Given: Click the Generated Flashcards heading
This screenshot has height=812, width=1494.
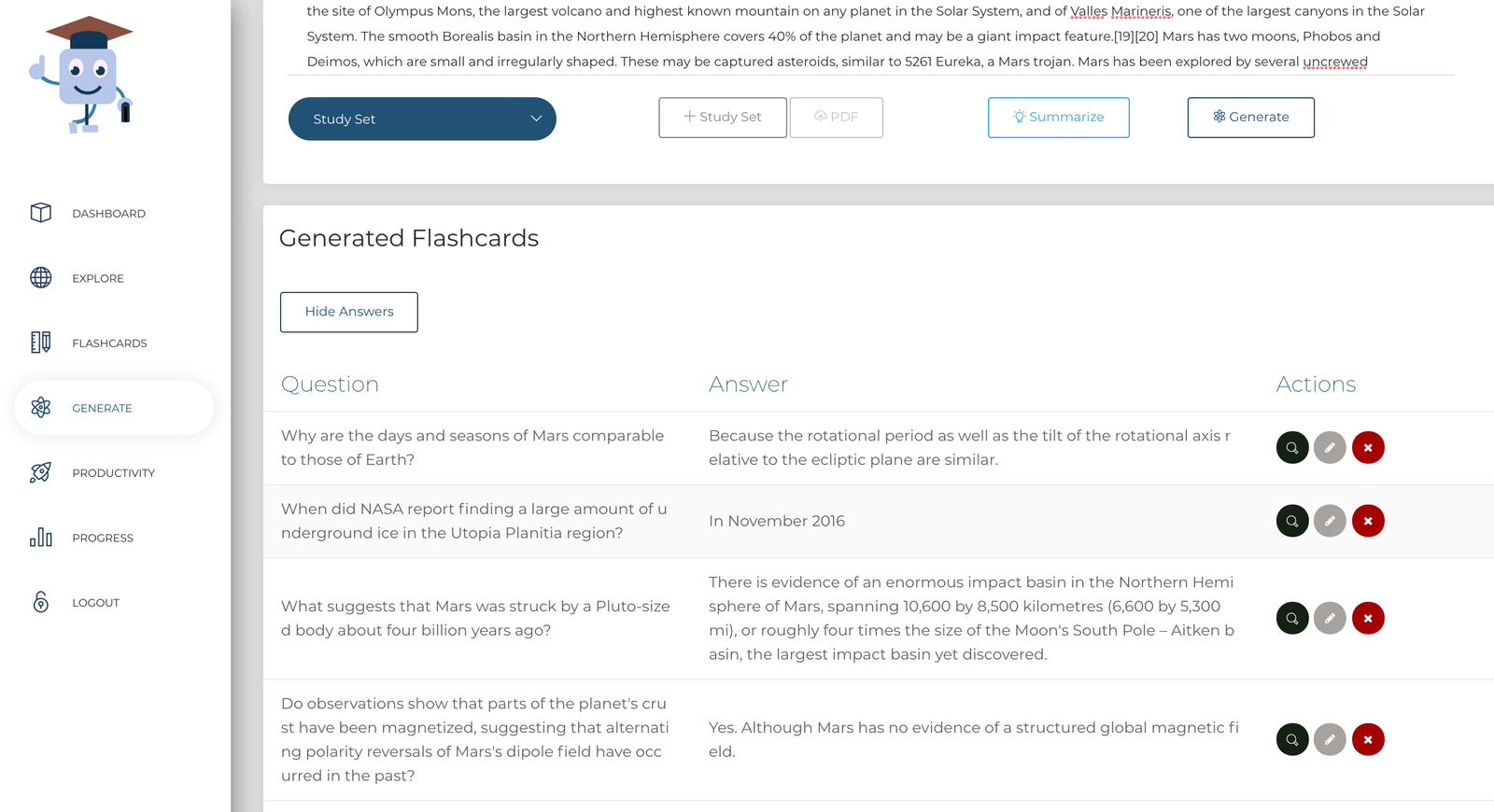Looking at the screenshot, I should point(408,239).
